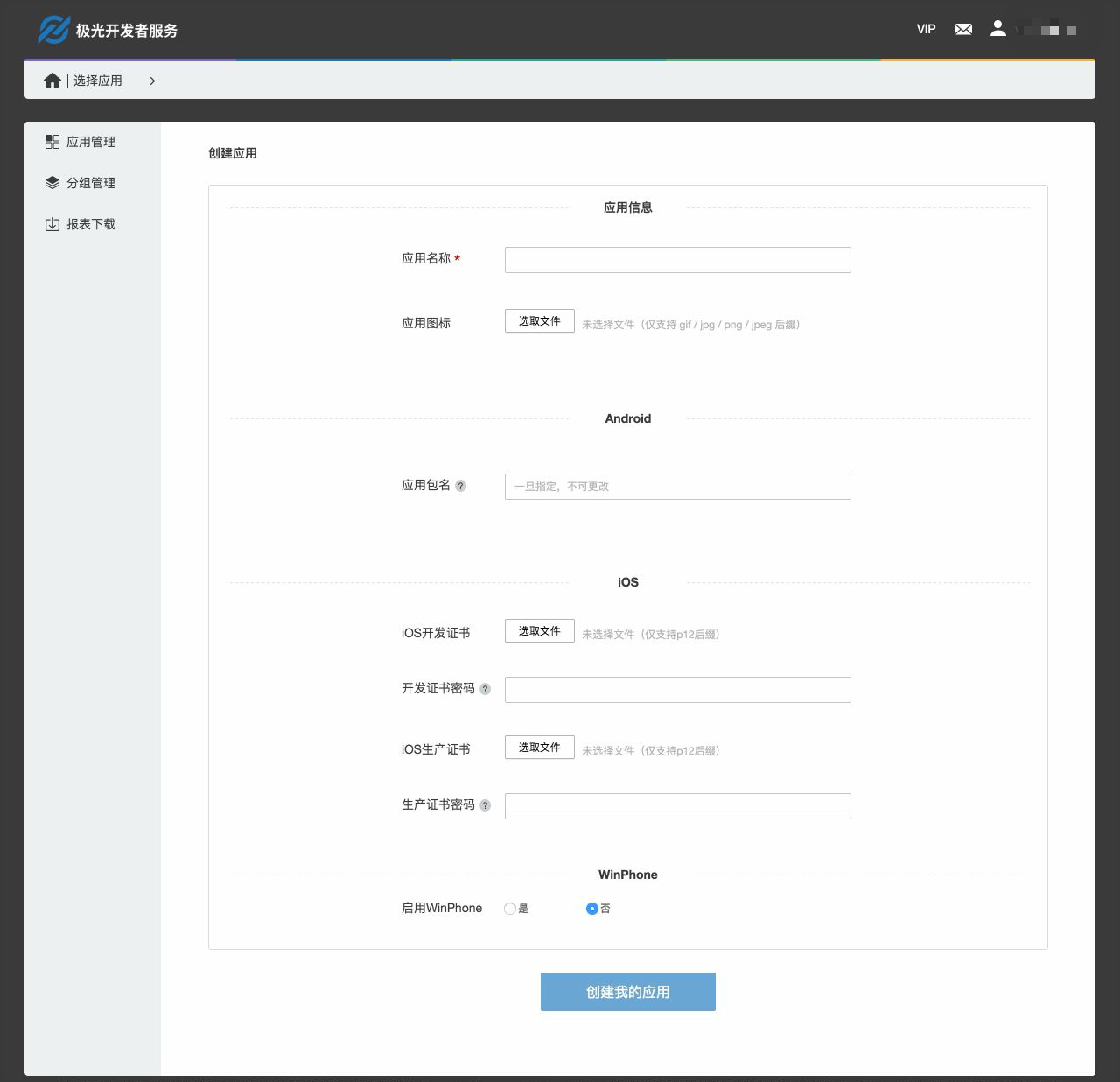1120x1082 pixels.
Task: Click the Android section heading
Action: pos(628,418)
